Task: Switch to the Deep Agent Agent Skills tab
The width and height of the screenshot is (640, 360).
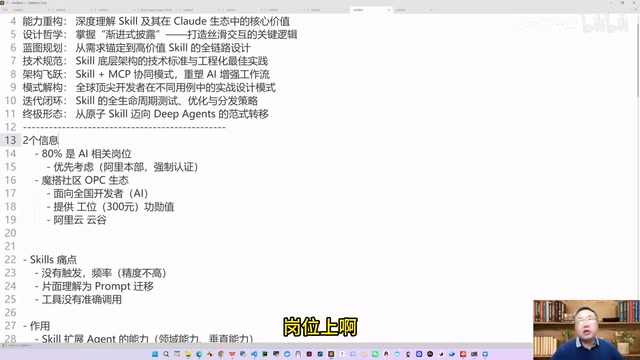Action: [x=157, y=10]
